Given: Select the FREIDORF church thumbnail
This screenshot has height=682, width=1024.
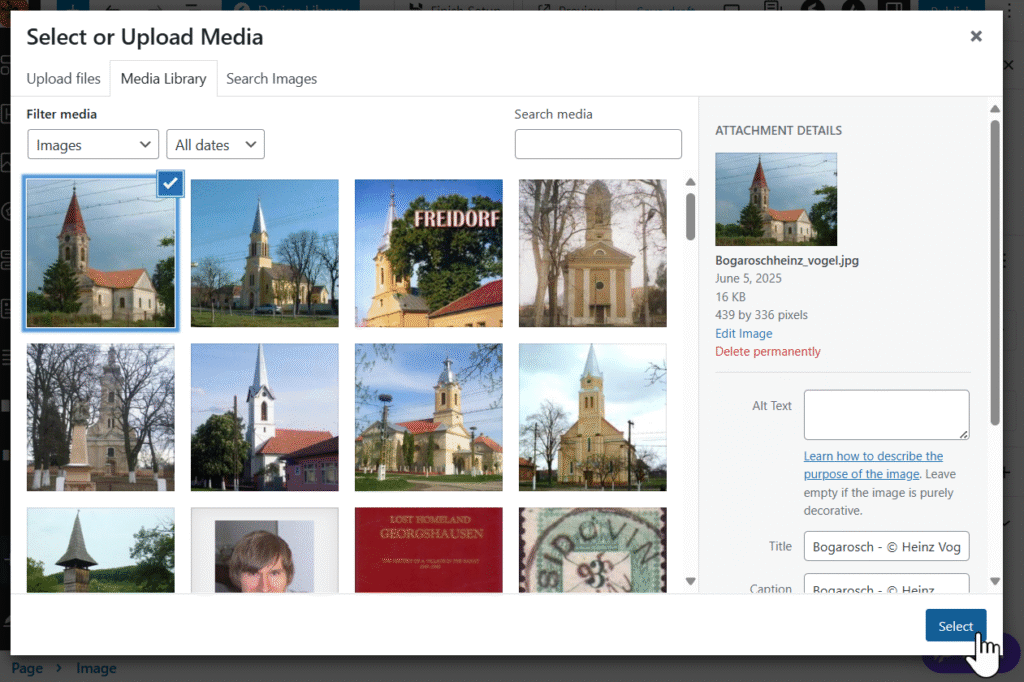Looking at the screenshot, I should click(428, 253).
